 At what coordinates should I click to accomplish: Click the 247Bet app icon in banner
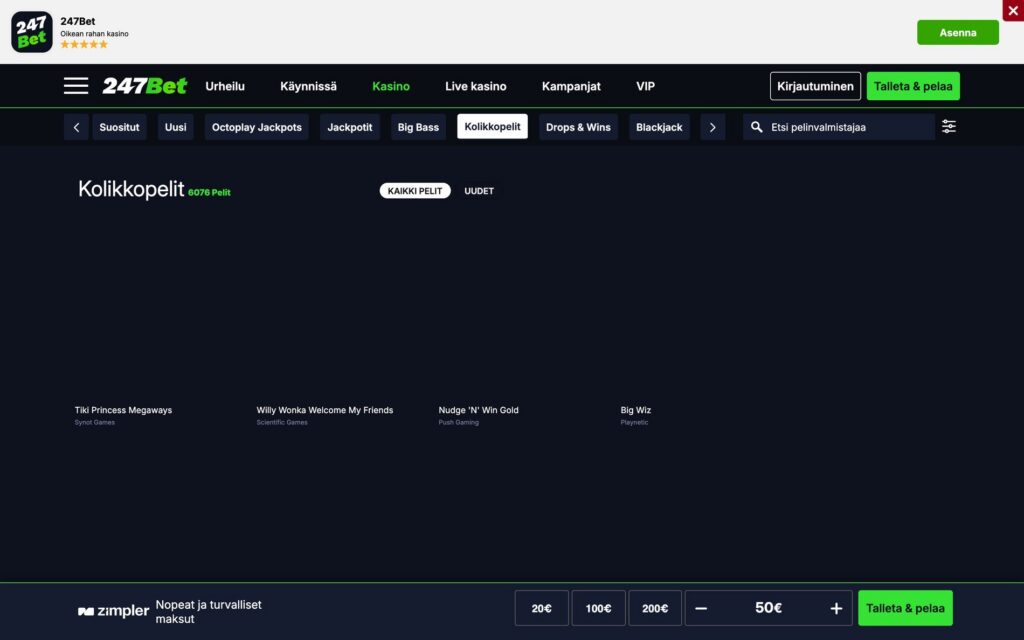click(x=31, y=32)
